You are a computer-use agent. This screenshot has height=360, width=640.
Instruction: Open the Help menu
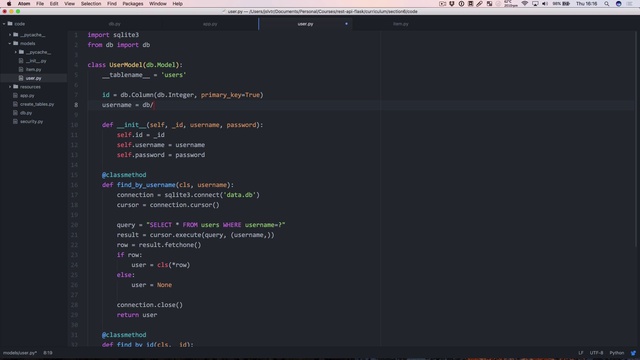coord(178,4)
